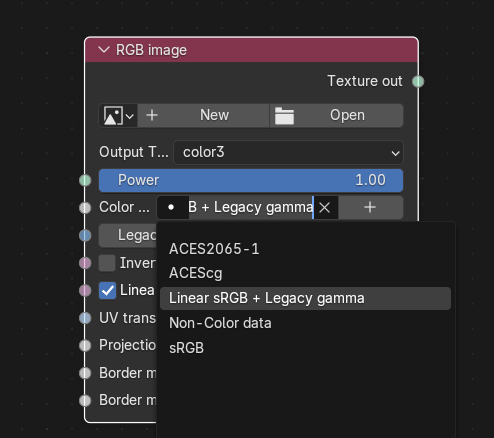
Task: Open the image browse dropdown icon
Action: click(118, 116)
